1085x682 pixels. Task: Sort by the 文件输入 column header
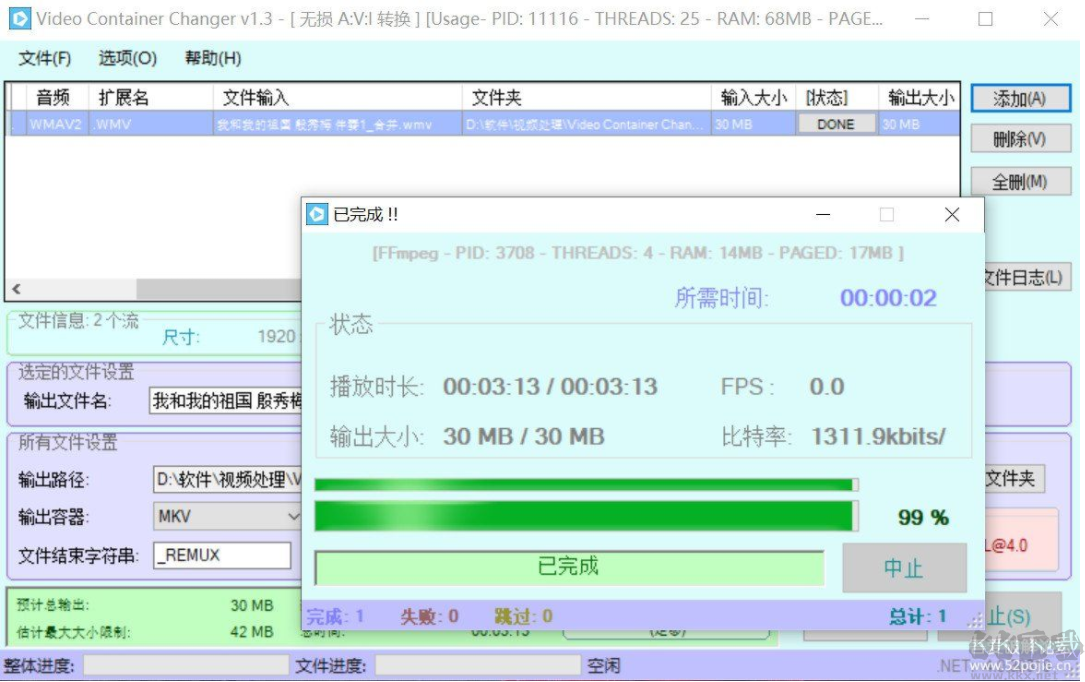click(340, 97)
